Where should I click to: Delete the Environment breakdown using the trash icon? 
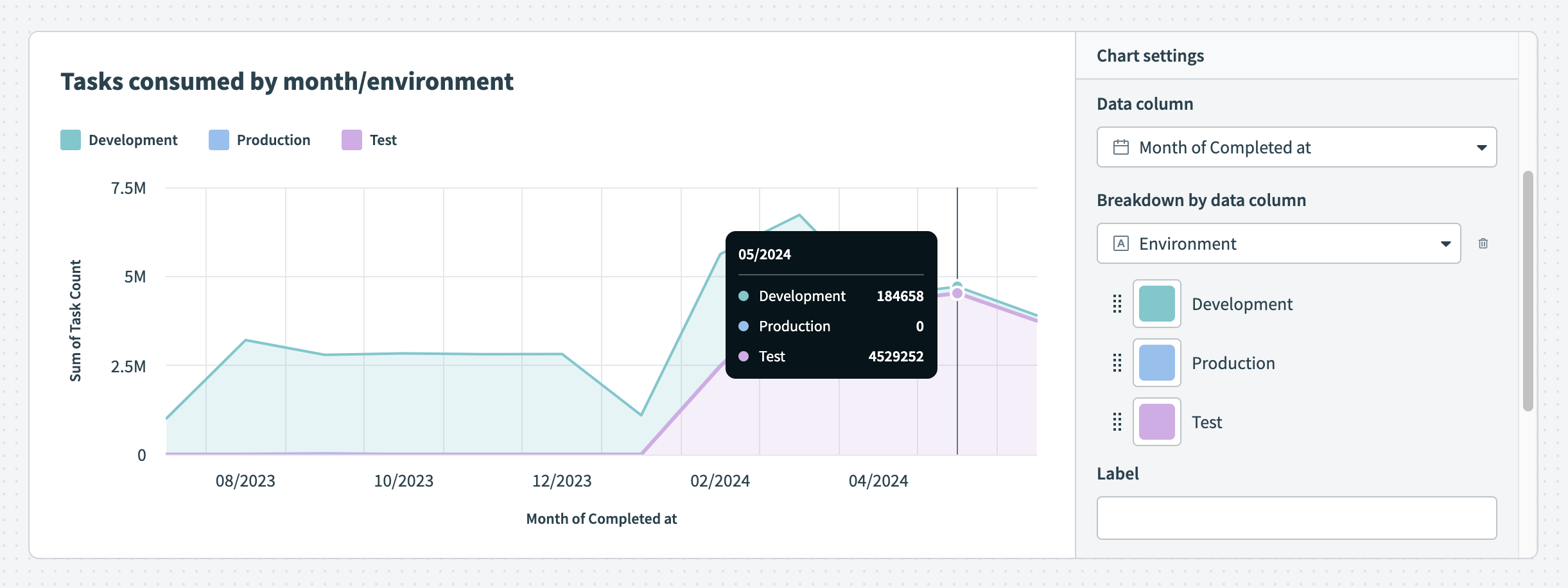(x=1483, y=243)
